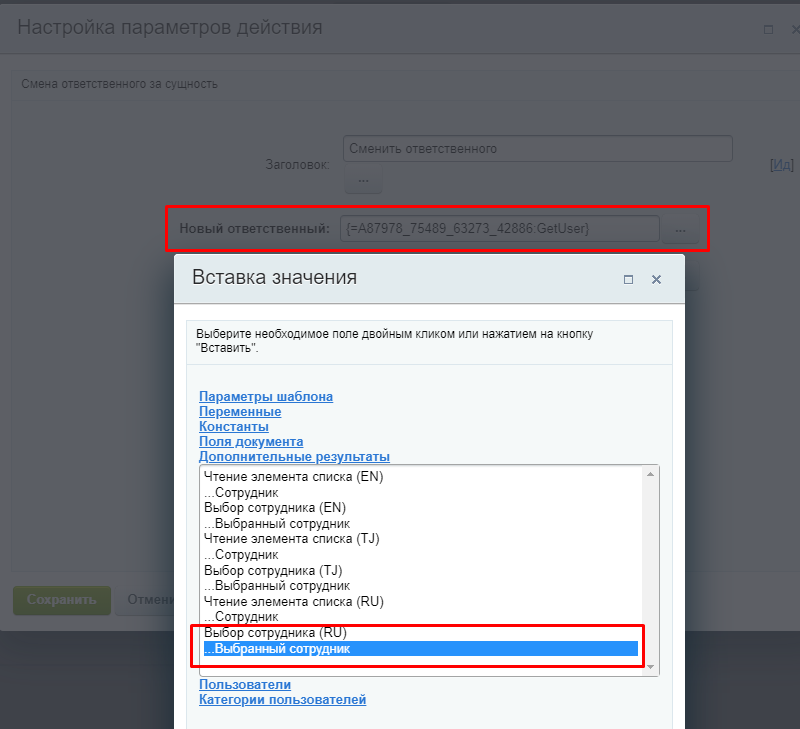The image size is (800, 729).
Task: Select ...Выбранный сотрудник under Выбор сотрудника (EN)
Action: pos(421,523)
